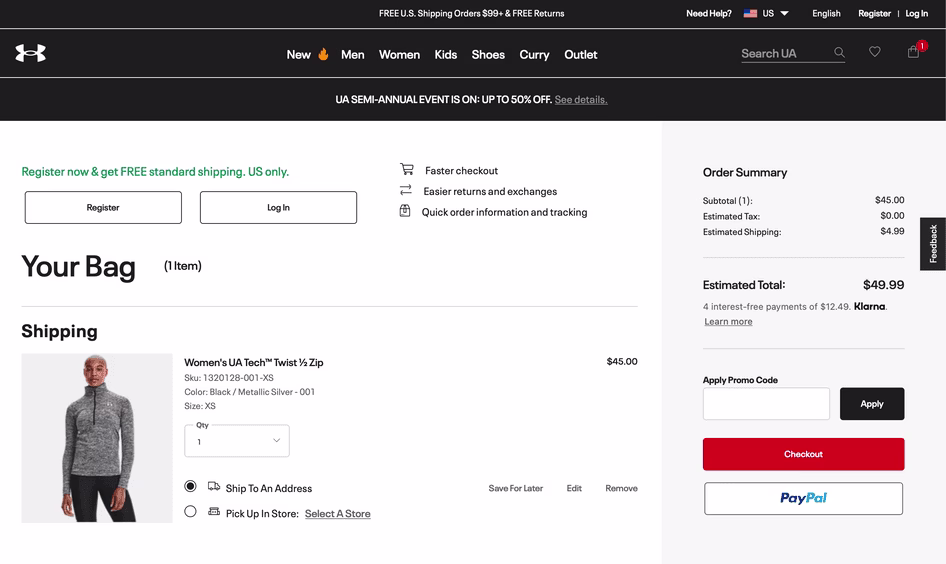
Task: Click the search magnifier icon
Action: 839,52
